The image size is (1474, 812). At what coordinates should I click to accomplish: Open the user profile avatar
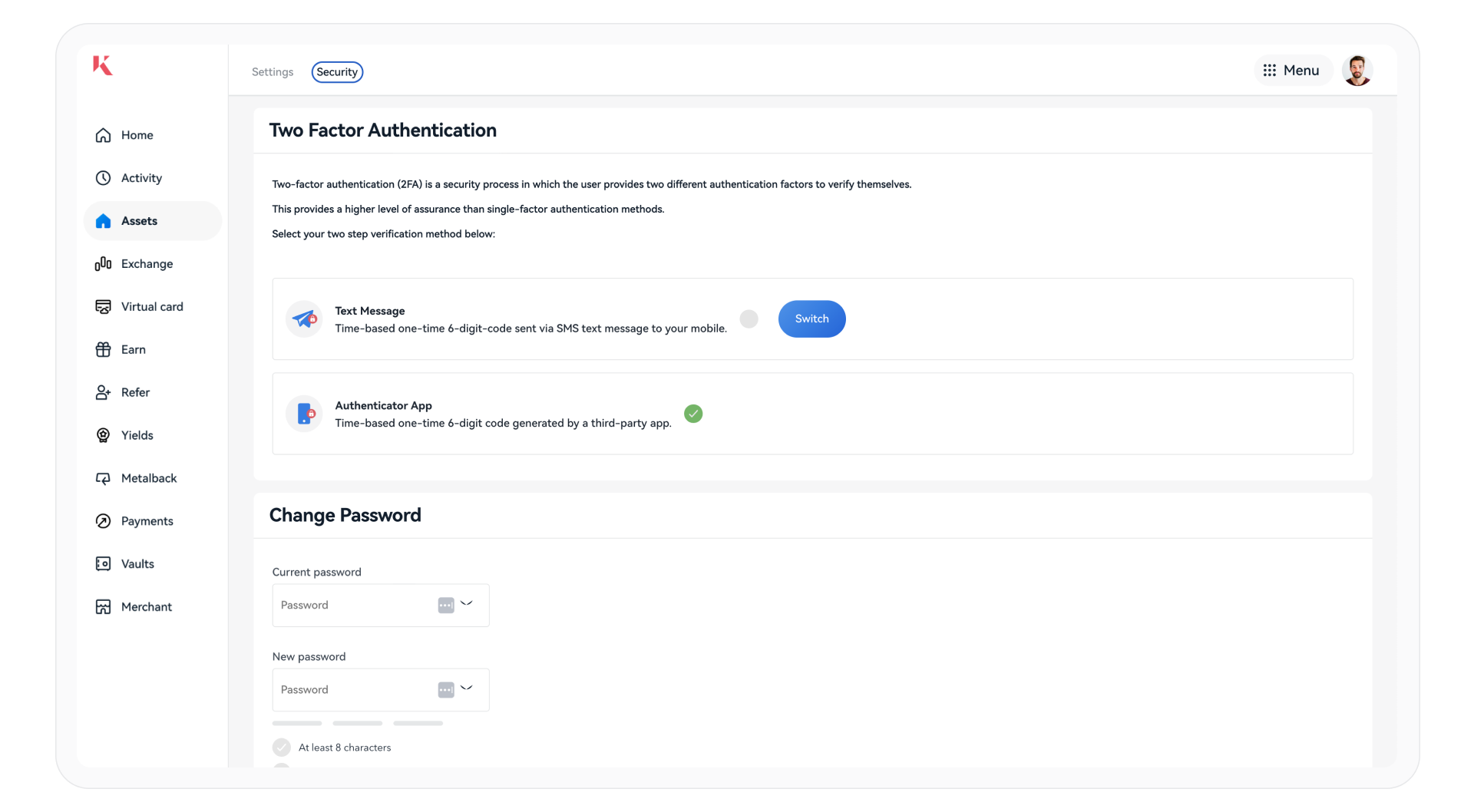[x=1357, y=71]
